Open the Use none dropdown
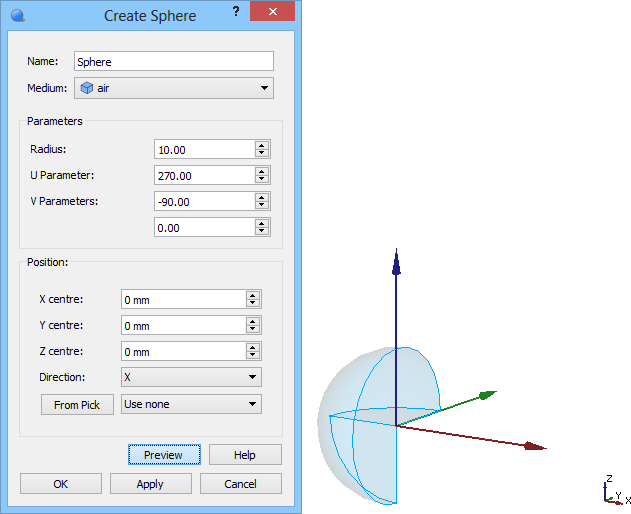Image resolution: width=631 pixels, height=514 pixels. pos(192,404)
